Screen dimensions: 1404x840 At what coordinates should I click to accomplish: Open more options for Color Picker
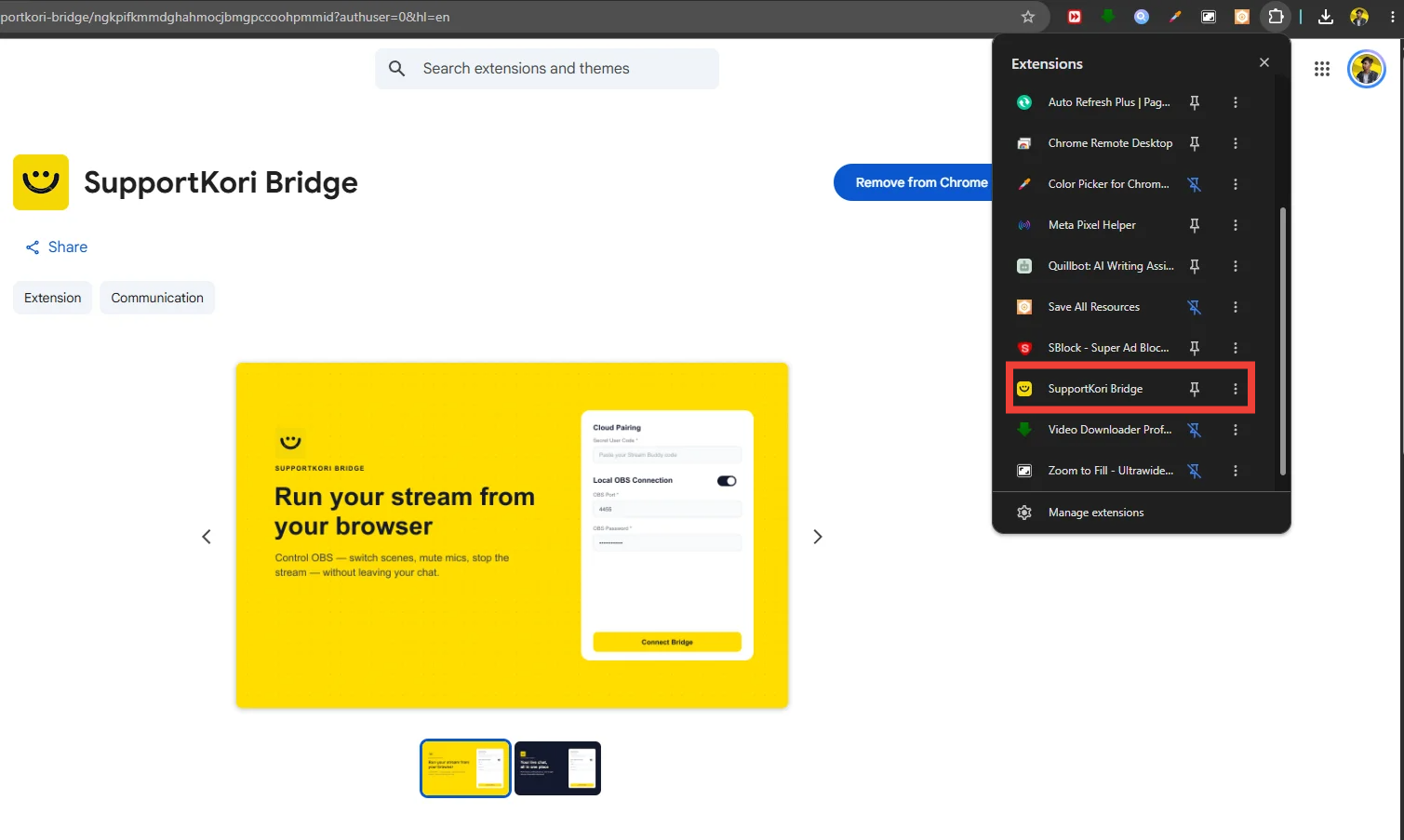[x=1236, y=184]
